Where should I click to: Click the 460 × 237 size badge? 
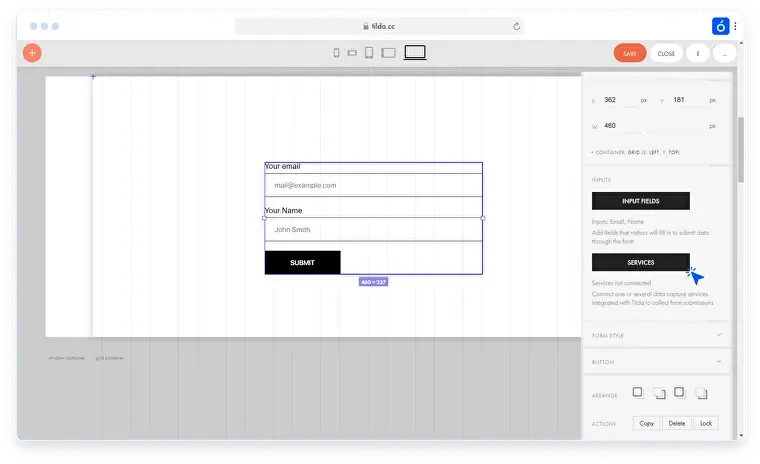coord(373,282)
